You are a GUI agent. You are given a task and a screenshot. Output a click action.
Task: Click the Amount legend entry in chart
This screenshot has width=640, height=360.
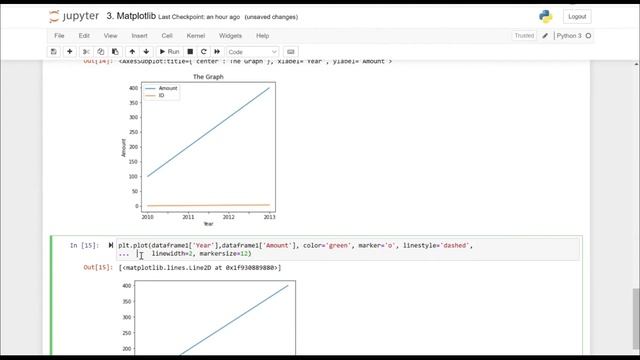(162, 88)
